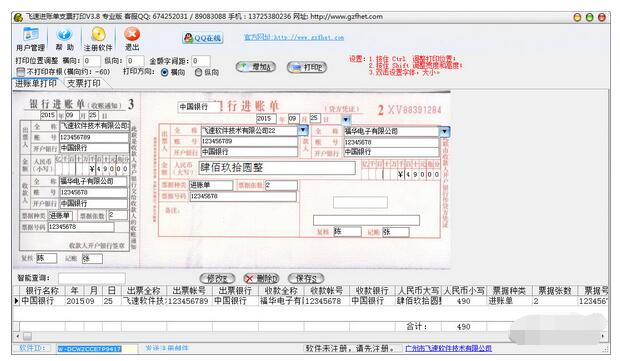
Task: Click the red 退出 exit icon
Action: pos(132,39)
